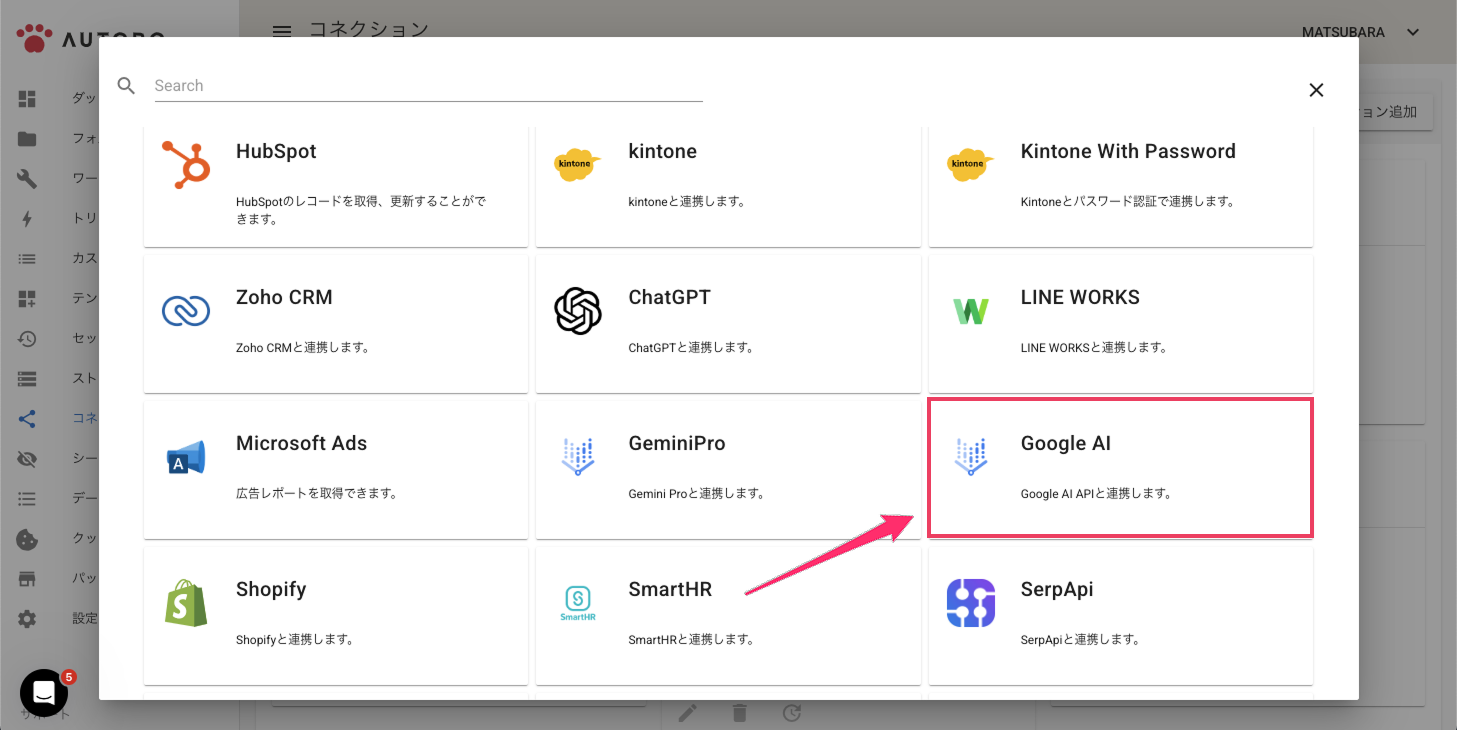This screenshot has width=1457, height=730.
Task: Open the lightning bolt triggers icon
Action: 27,219
